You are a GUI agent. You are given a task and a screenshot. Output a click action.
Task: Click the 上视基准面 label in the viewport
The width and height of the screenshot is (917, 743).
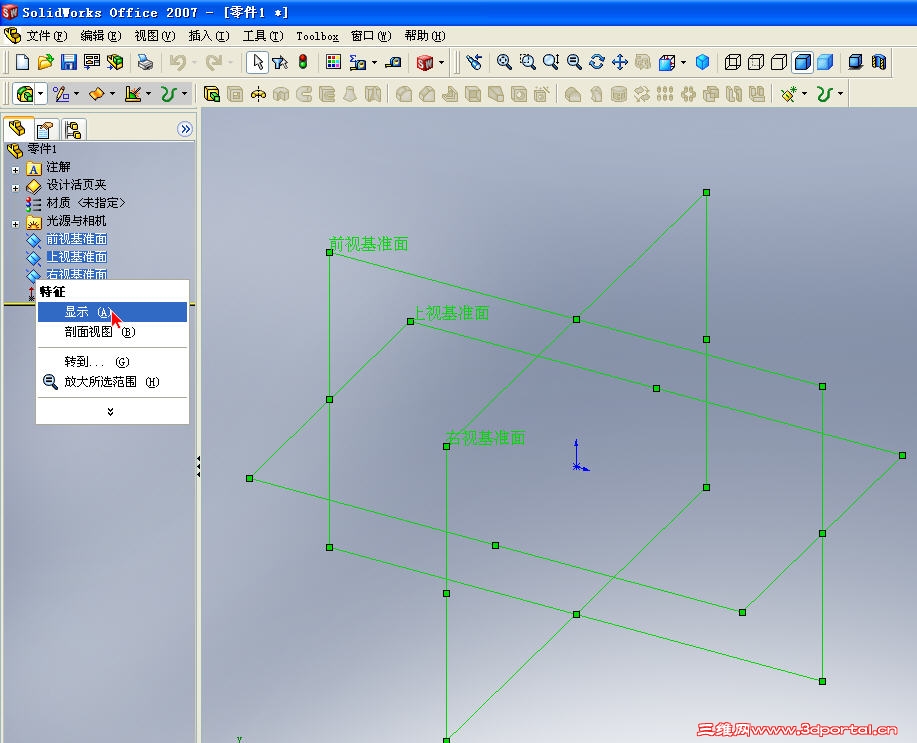(x=451, y=313)
